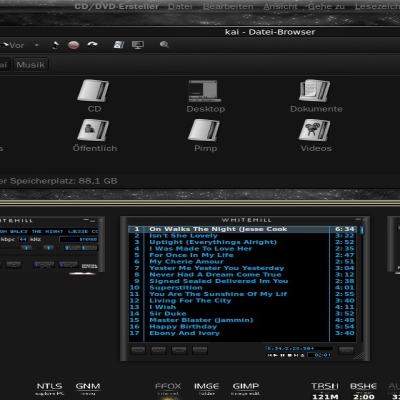Screen dimensions: 400x400
Task: Select track Uptight (Everythings Alright)
Action: (242, 242)
